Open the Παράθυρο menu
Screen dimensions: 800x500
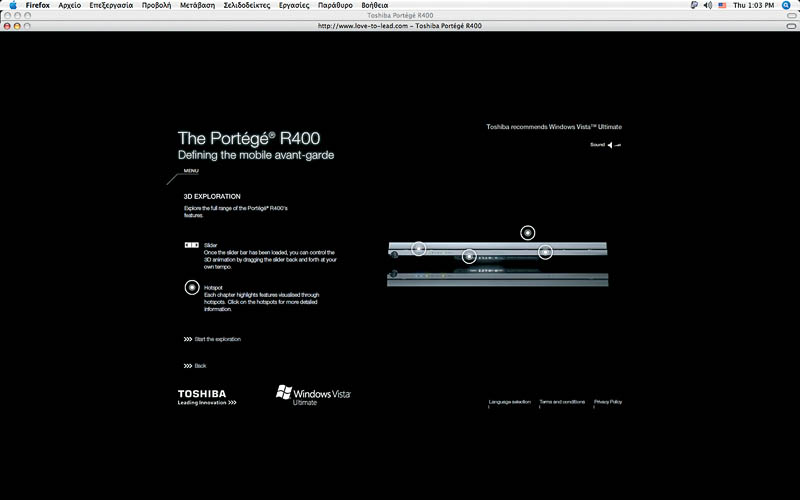pyautogui.click(x=335, y=5)
